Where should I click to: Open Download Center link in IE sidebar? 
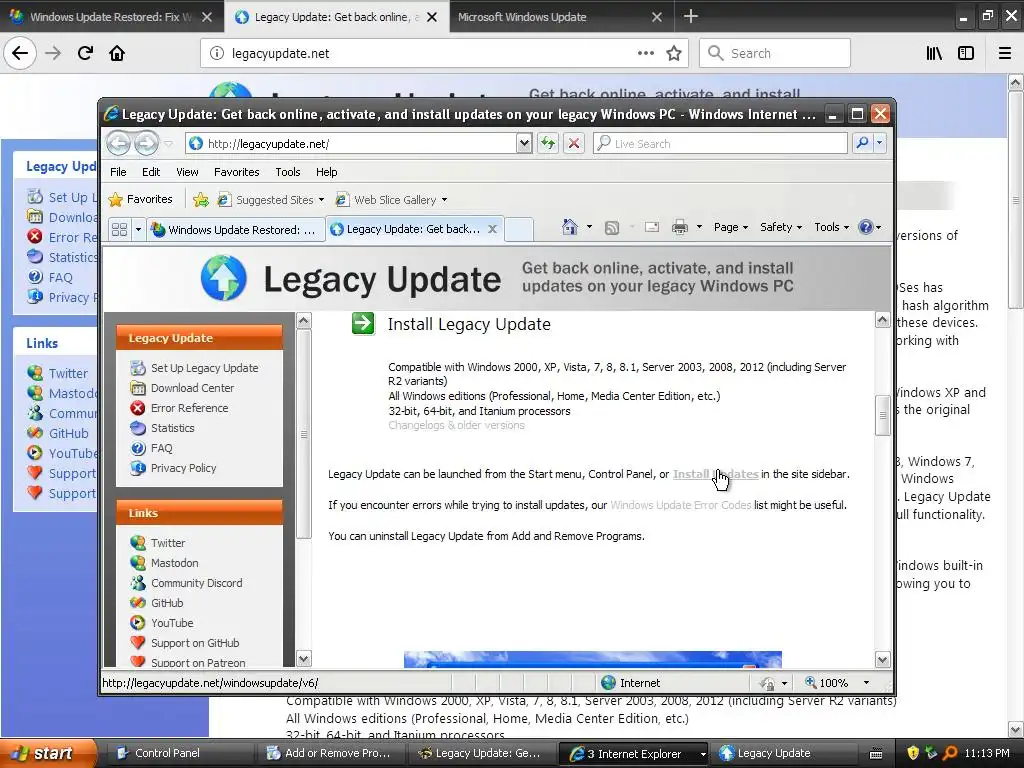point(192,388)
